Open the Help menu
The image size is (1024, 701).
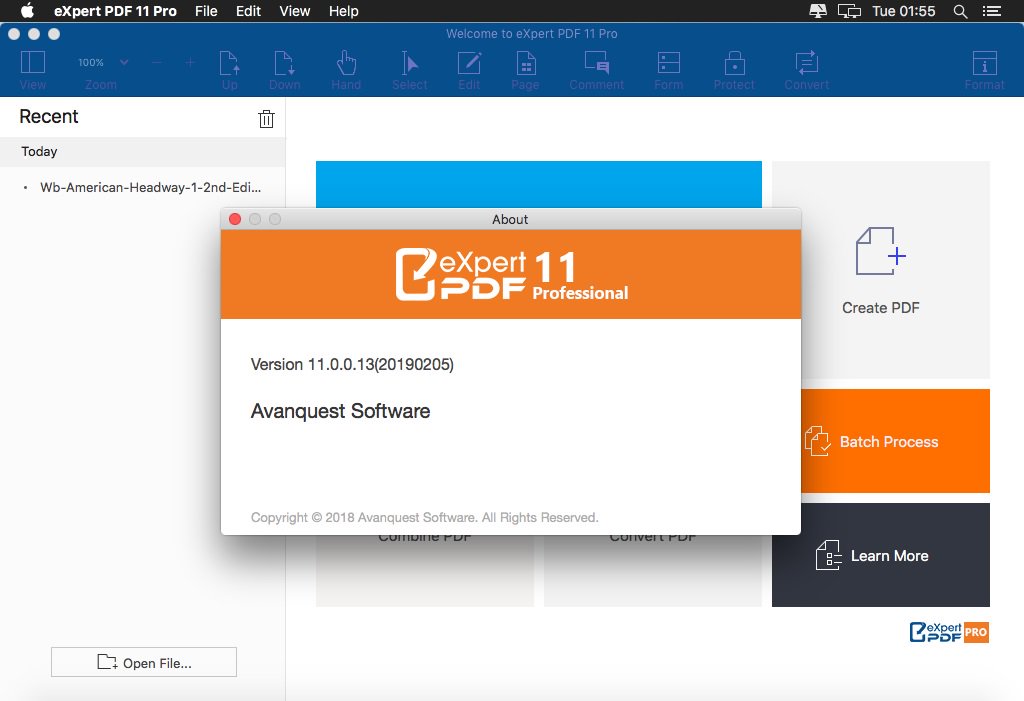click(344, 11)
